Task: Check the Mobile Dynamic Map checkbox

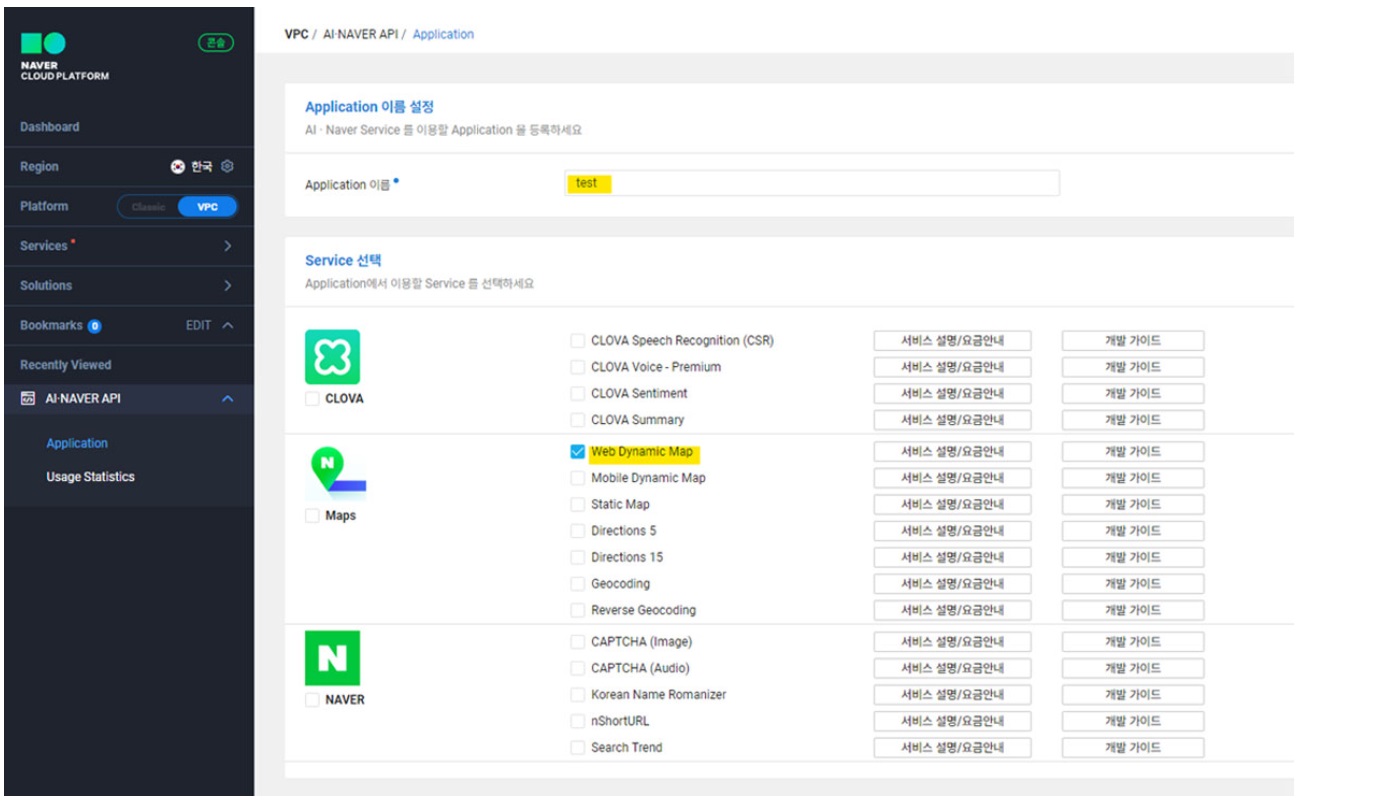Action: [578, 478]
